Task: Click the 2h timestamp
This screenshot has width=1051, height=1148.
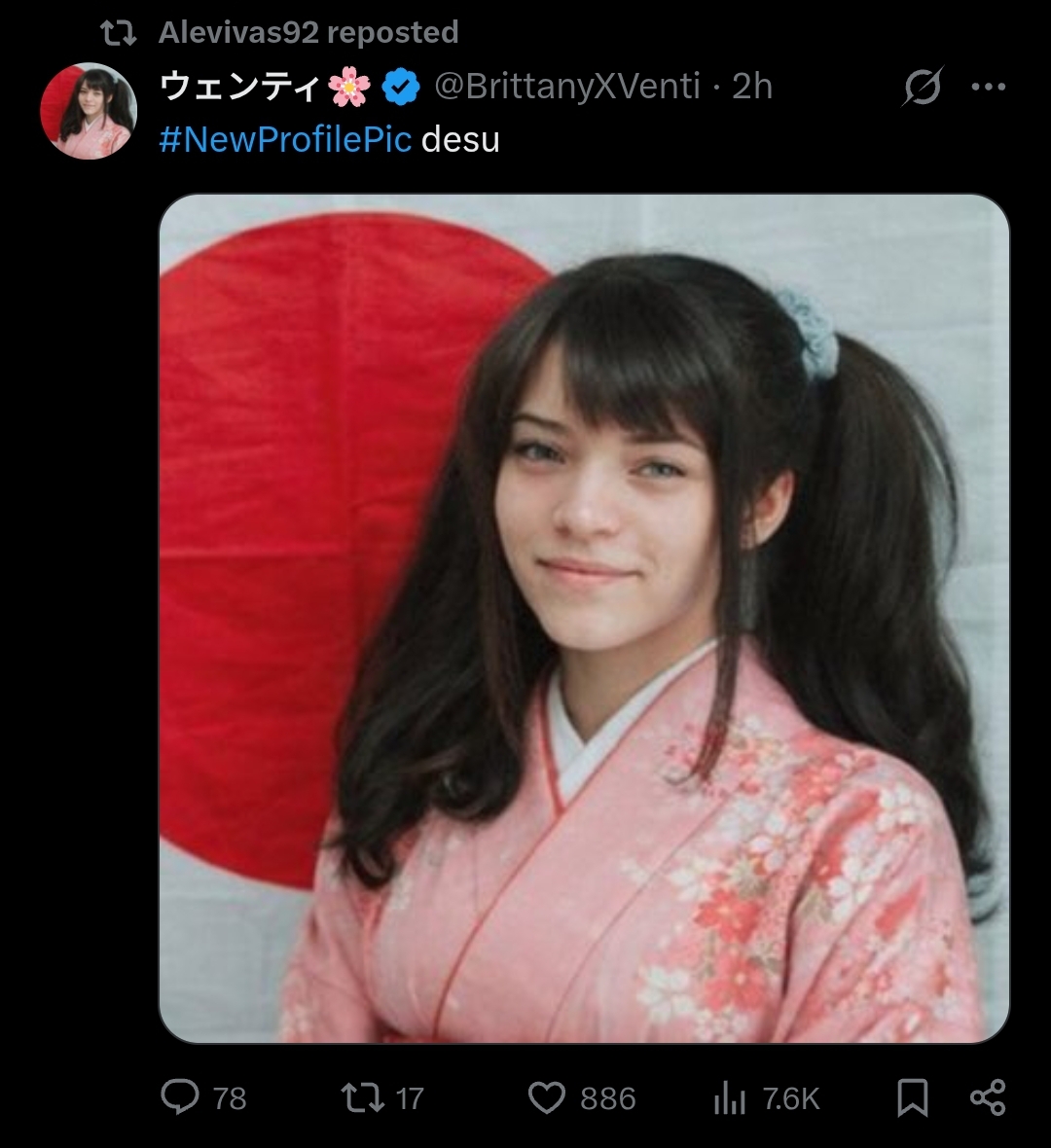Action: [x=752, y=87]
